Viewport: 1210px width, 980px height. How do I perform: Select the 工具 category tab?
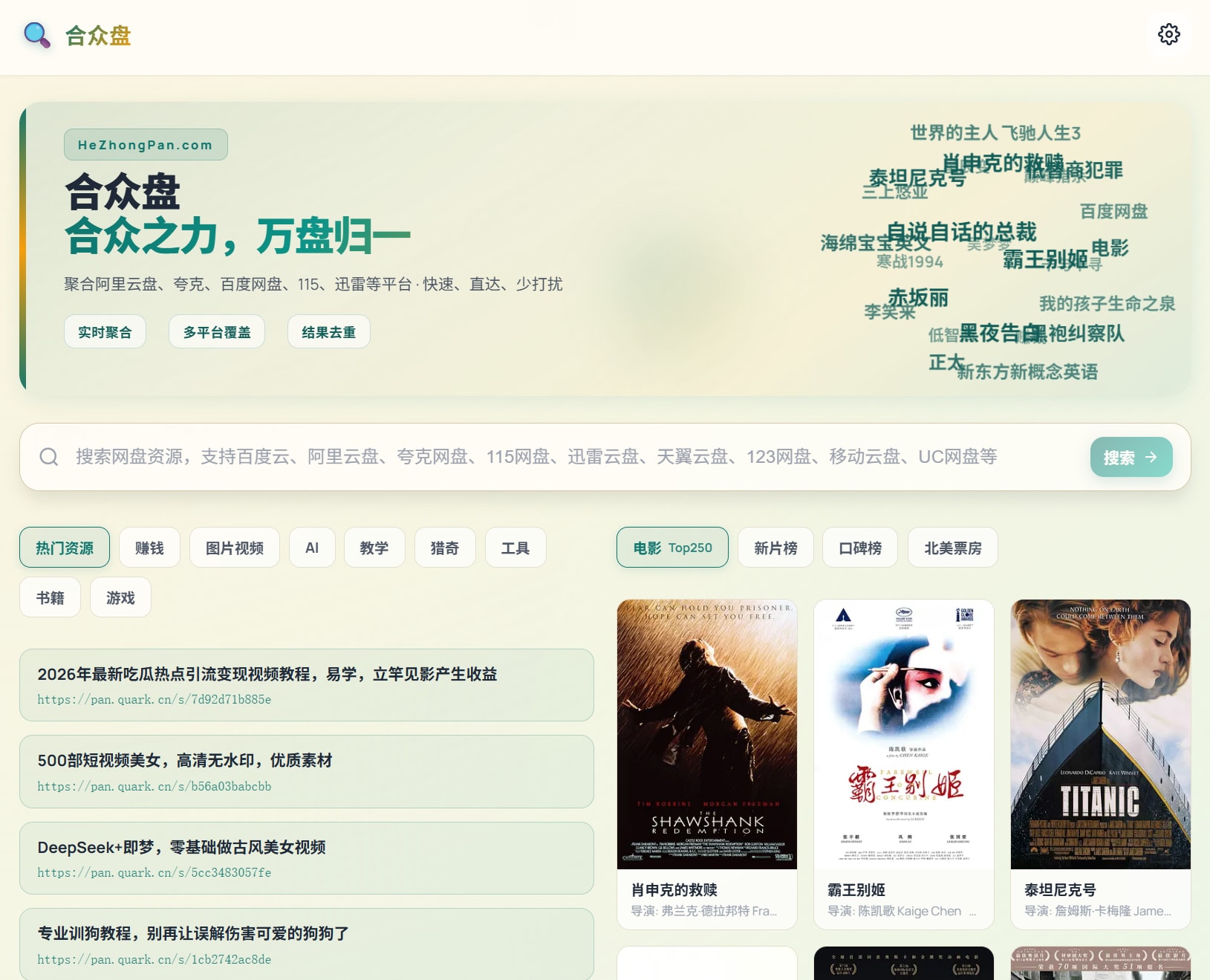tap(515, 548)
